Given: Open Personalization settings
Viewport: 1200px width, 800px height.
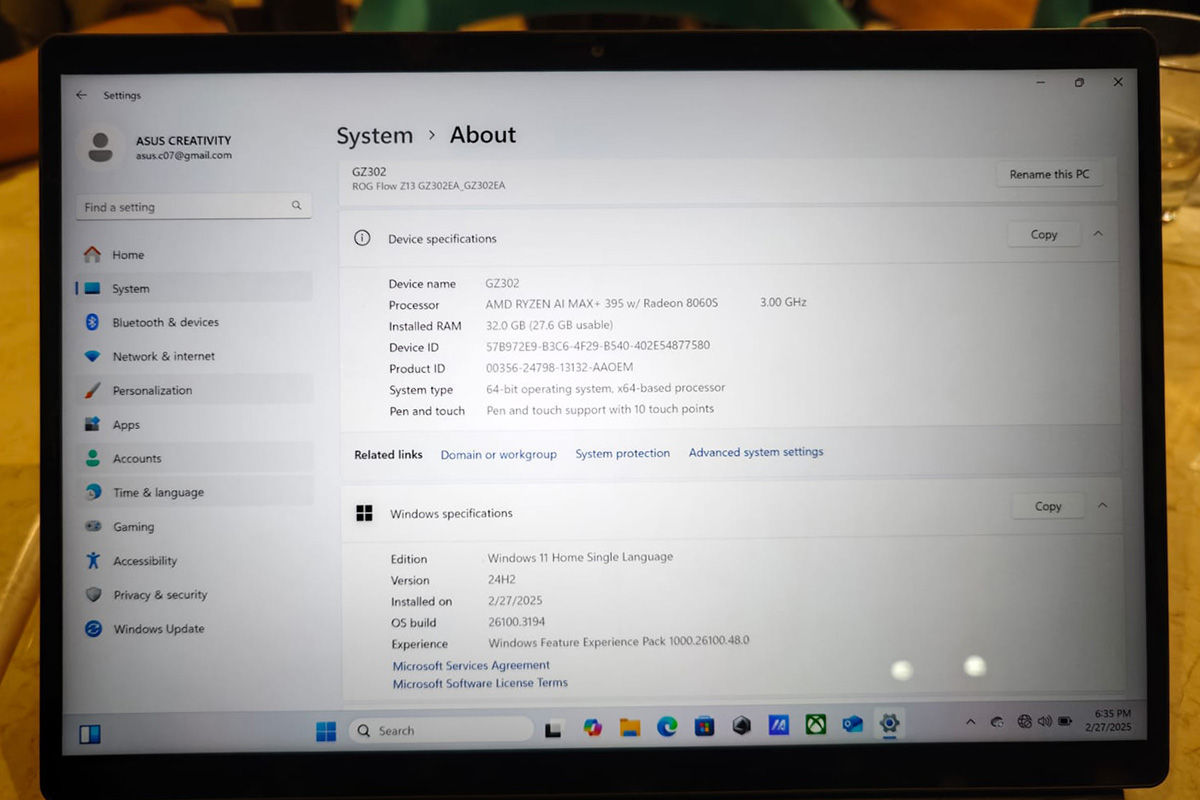Looking at the screenshot, I should point(193,390).
